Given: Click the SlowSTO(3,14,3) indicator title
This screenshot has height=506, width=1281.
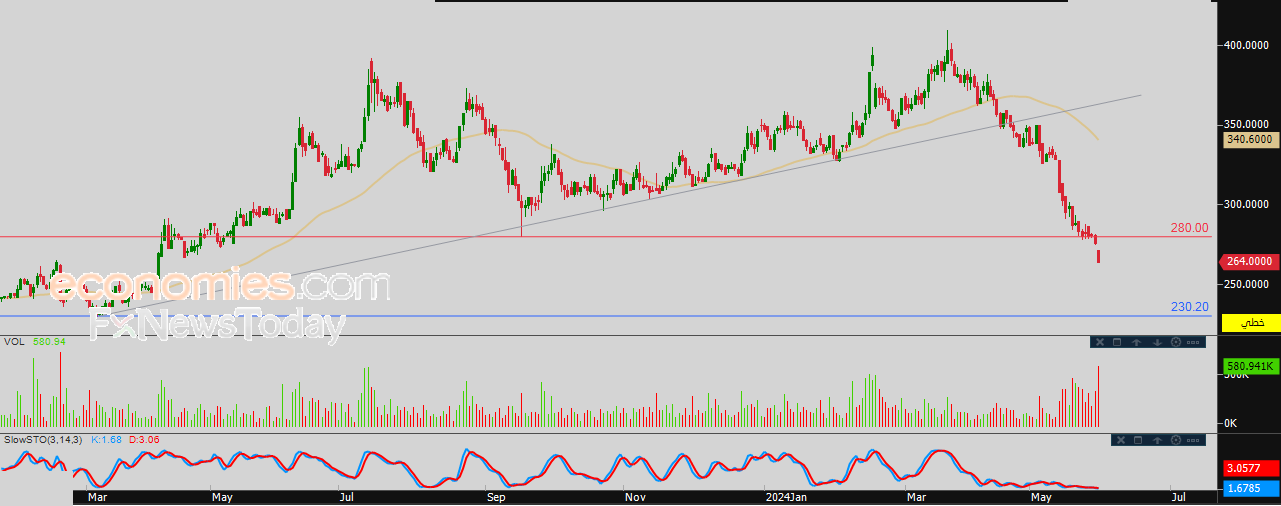Looking at the screenshot, I should 44,439.
